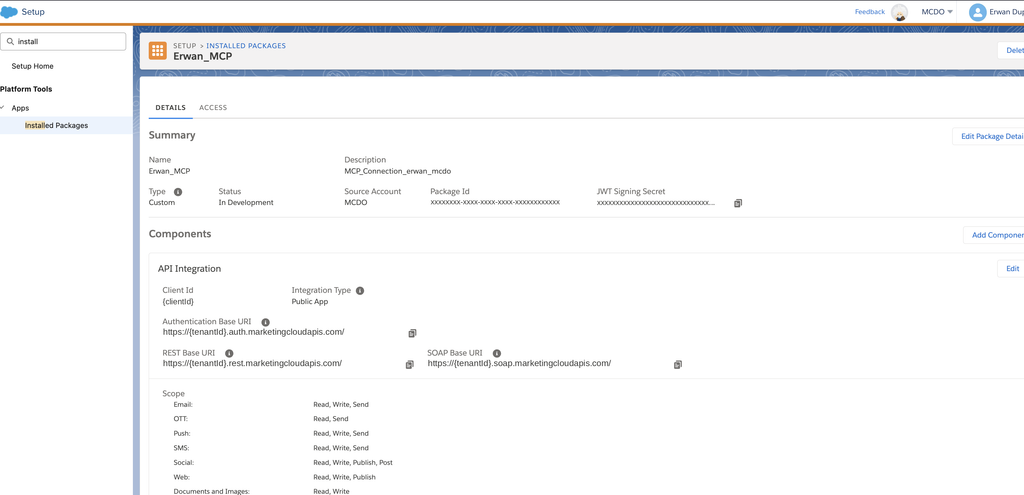Click the Setup breadcrumb

pyautogui.click(x=185, y=46)
